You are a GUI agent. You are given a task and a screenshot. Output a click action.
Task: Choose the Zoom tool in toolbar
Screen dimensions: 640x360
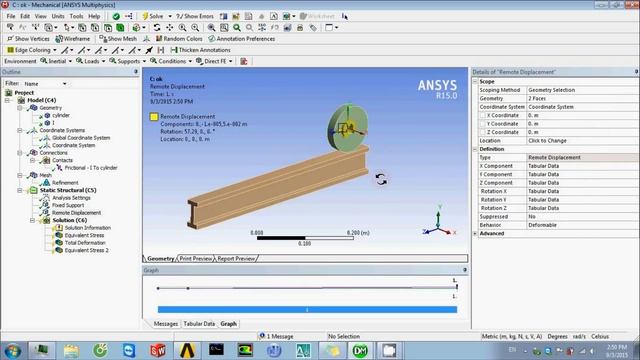pyautogui.click(x=182, y=27)
